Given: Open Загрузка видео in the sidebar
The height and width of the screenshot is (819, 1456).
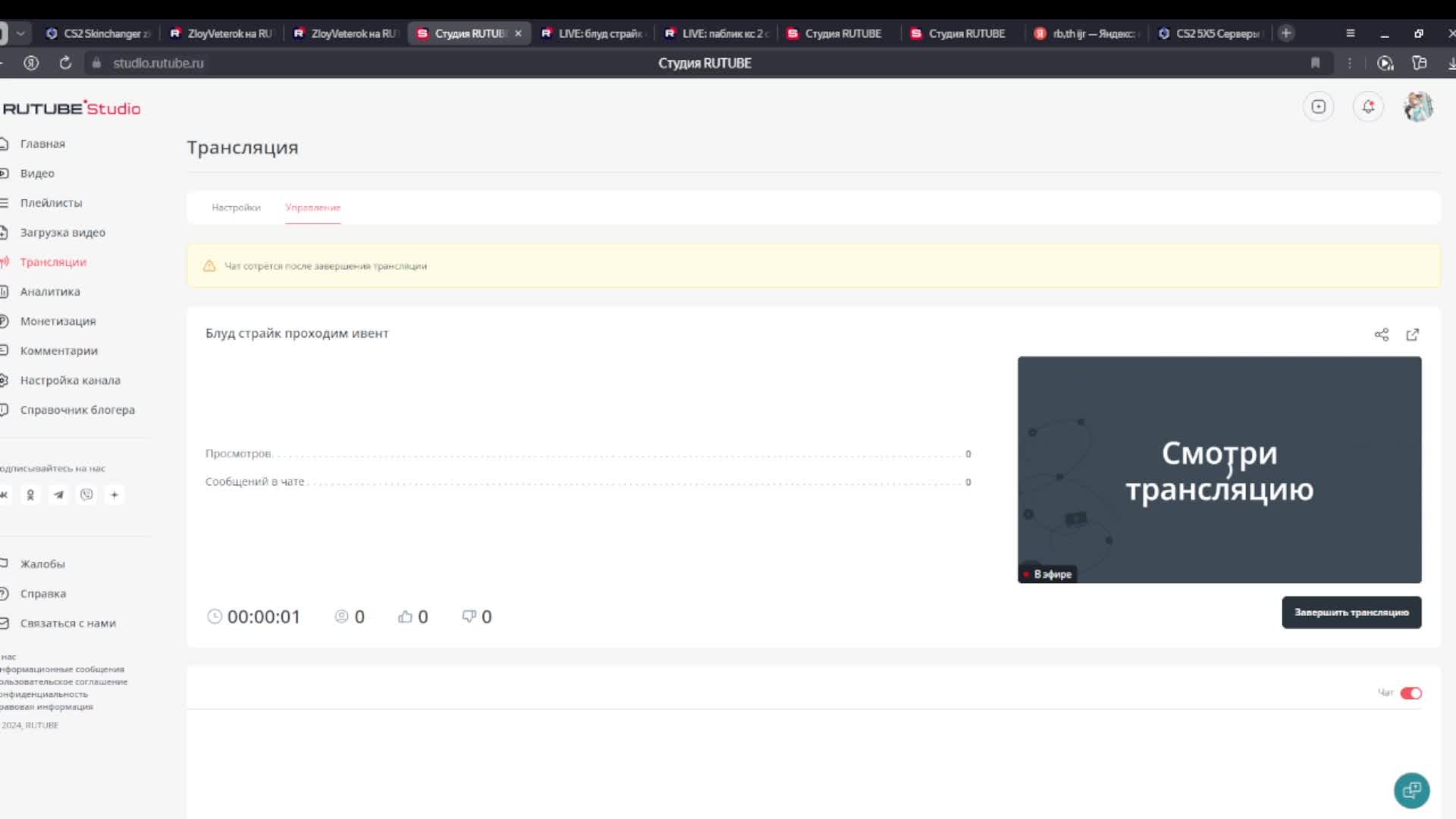Looking at the screenshot, I should [62, 233].
